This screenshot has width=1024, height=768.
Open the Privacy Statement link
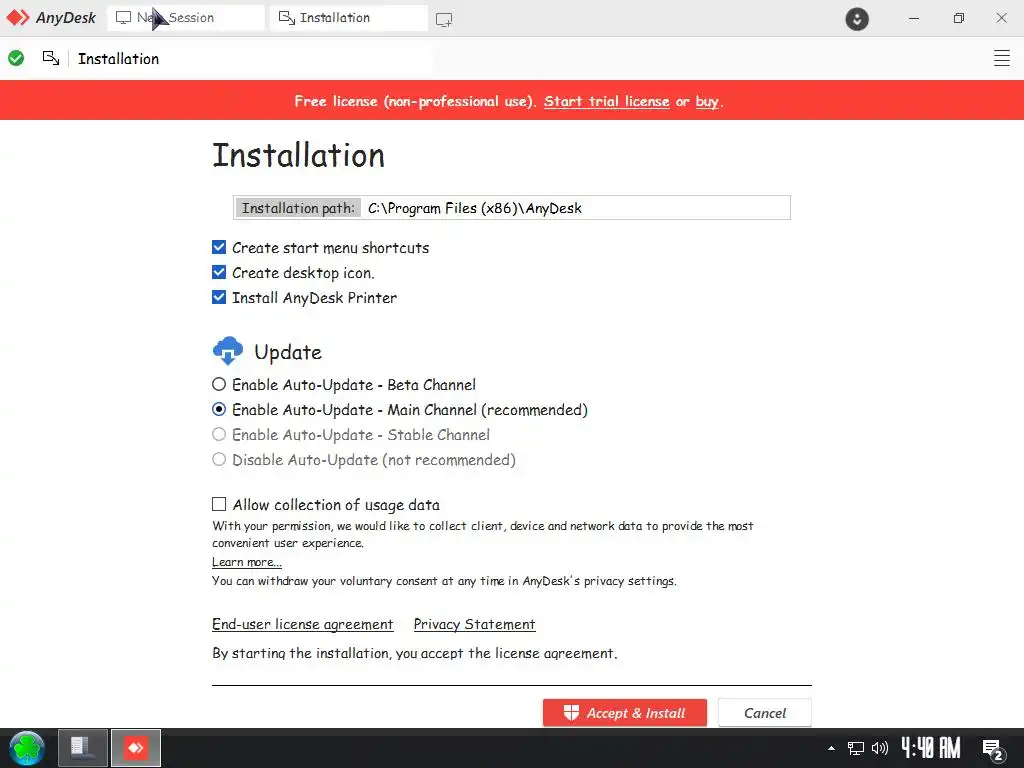[474, 624]
